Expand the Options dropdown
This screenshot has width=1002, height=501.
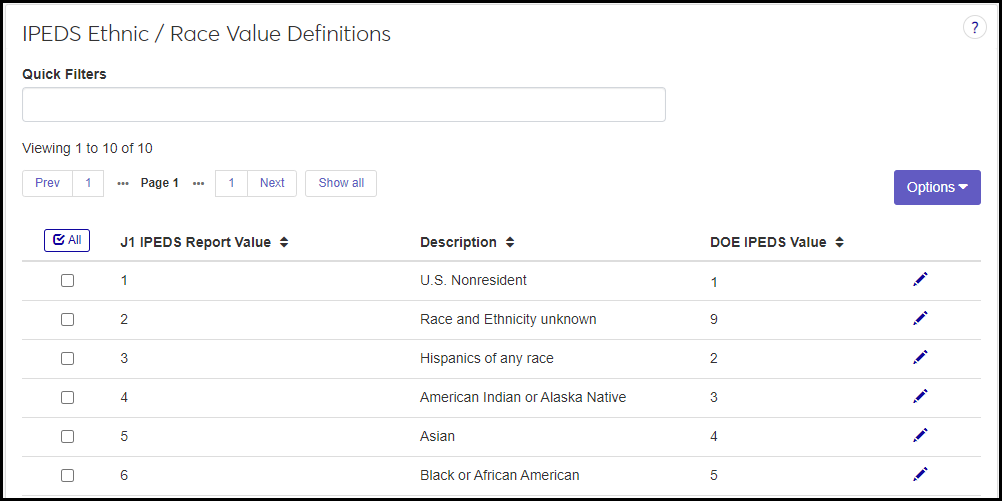(x=937, y=187)
